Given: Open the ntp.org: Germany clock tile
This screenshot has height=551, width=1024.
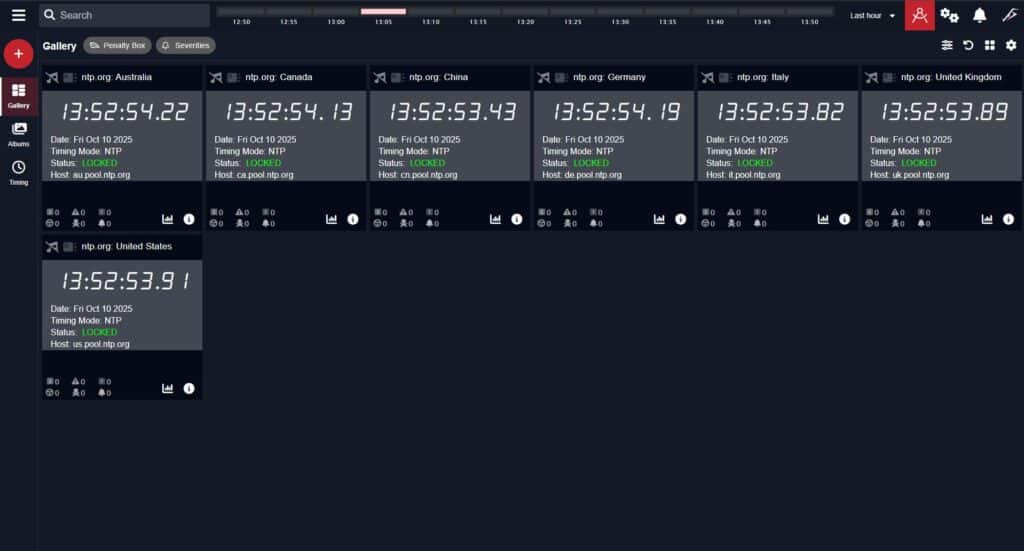Looking at the screenshot, I should point(613,135).
